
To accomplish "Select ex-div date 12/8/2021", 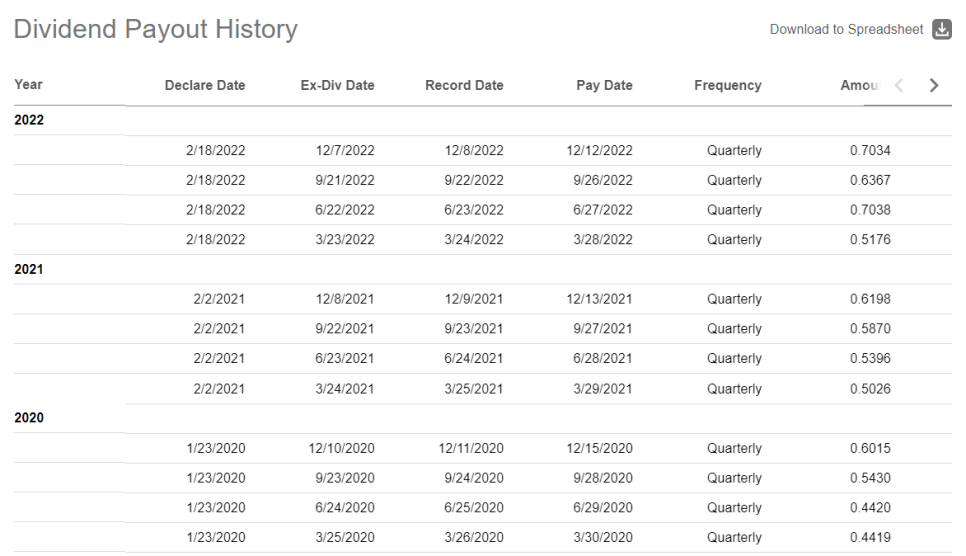I will [345, 299].
